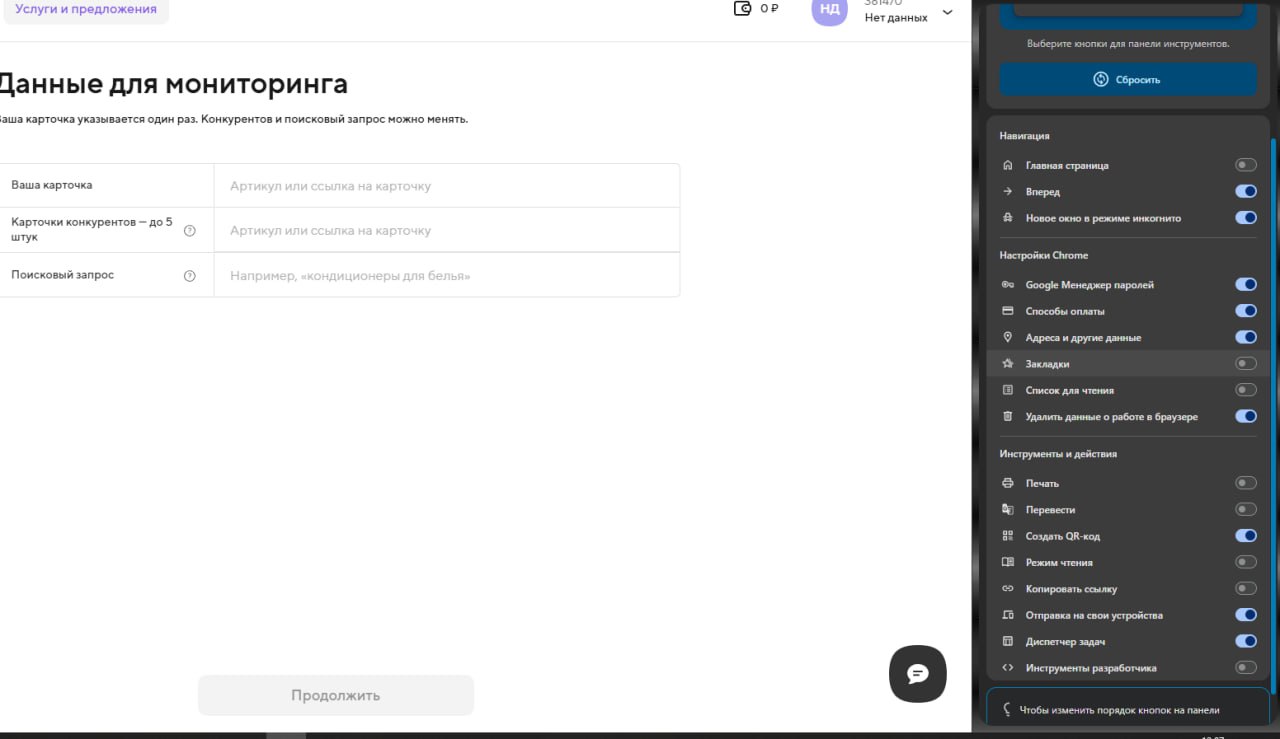
Task: Switch off Создать QR-код toggle
Action: [x=1246, y=536]
